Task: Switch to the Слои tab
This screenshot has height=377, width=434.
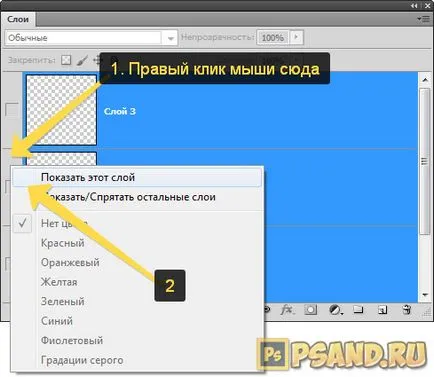Action: tap(18, 19)
